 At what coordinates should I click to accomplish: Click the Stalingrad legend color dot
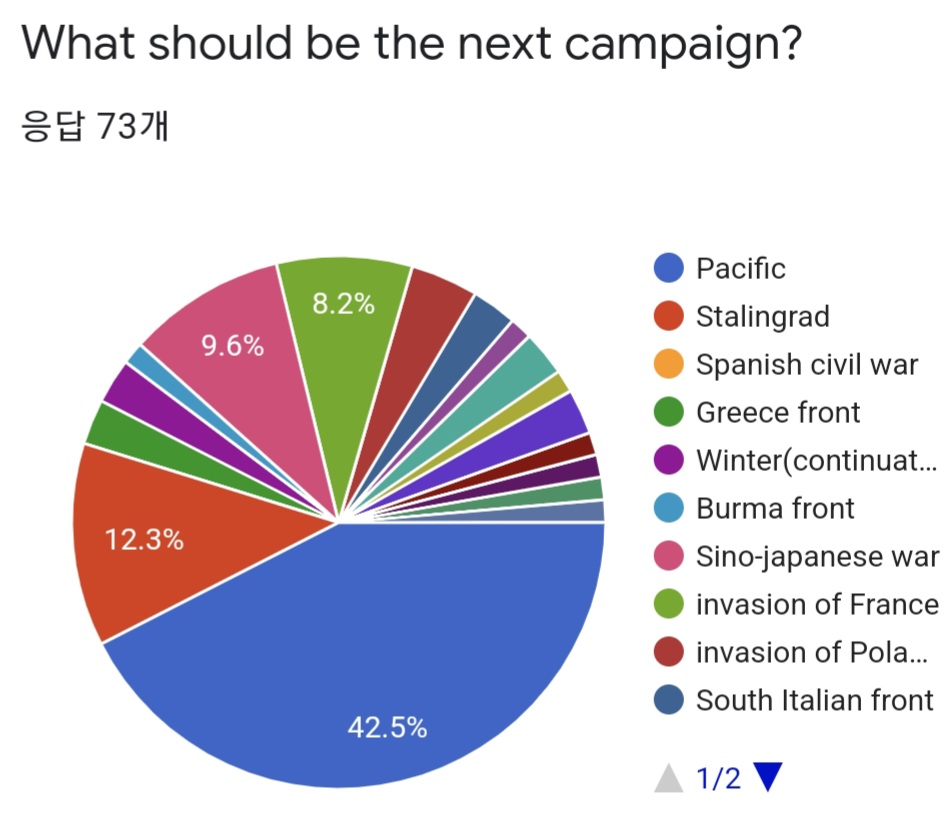coord(669,316)
